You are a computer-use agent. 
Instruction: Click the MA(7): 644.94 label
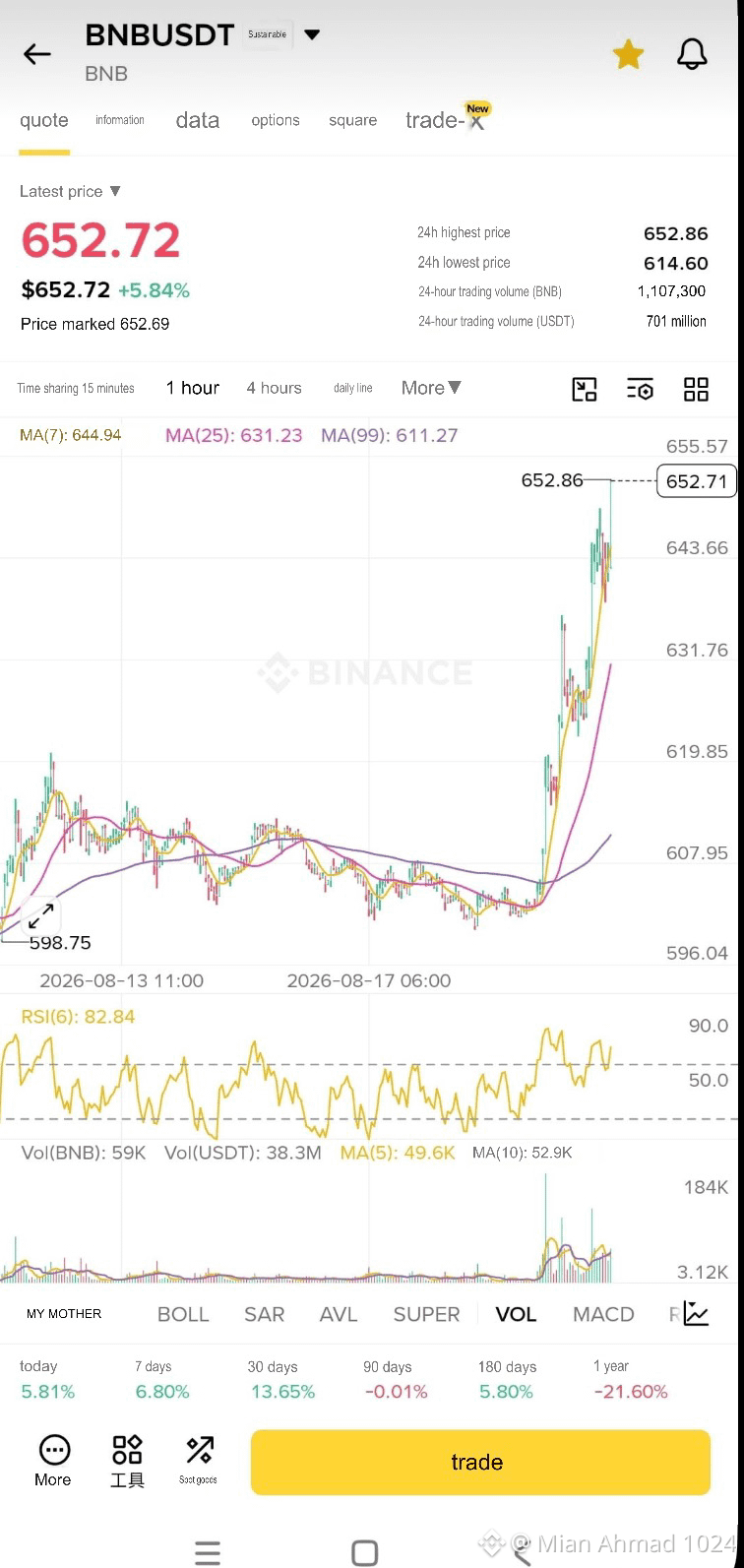71,435
